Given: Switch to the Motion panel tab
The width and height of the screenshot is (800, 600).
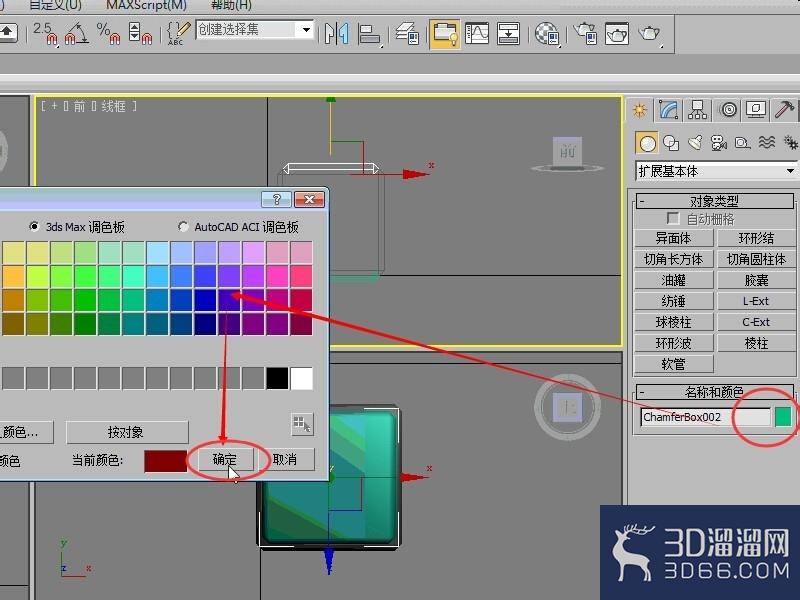Looking at the screenshot, I should click(729, 110).
